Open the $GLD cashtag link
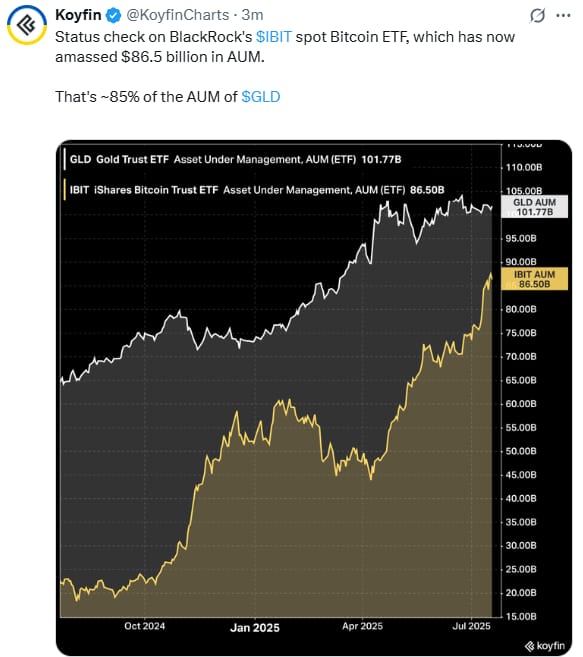This screenshot has width=583, height=657. [x=261, y=97]
